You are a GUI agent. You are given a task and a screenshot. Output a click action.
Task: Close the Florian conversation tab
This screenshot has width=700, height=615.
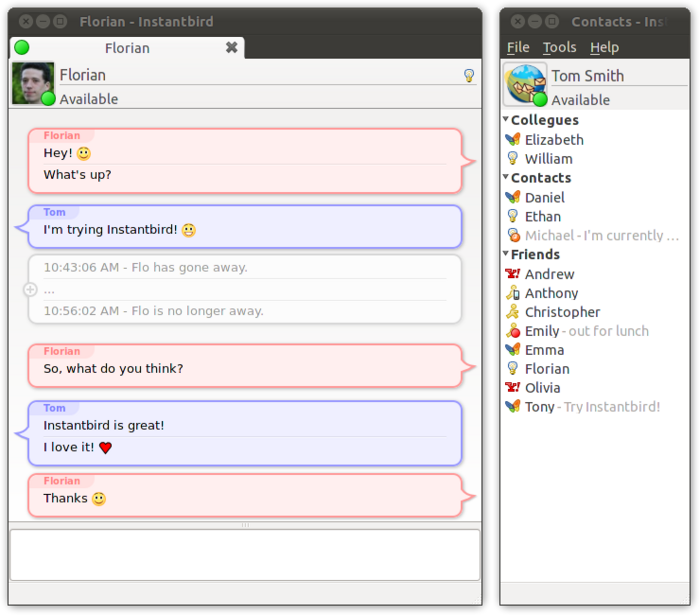click(x=232, y=47)
